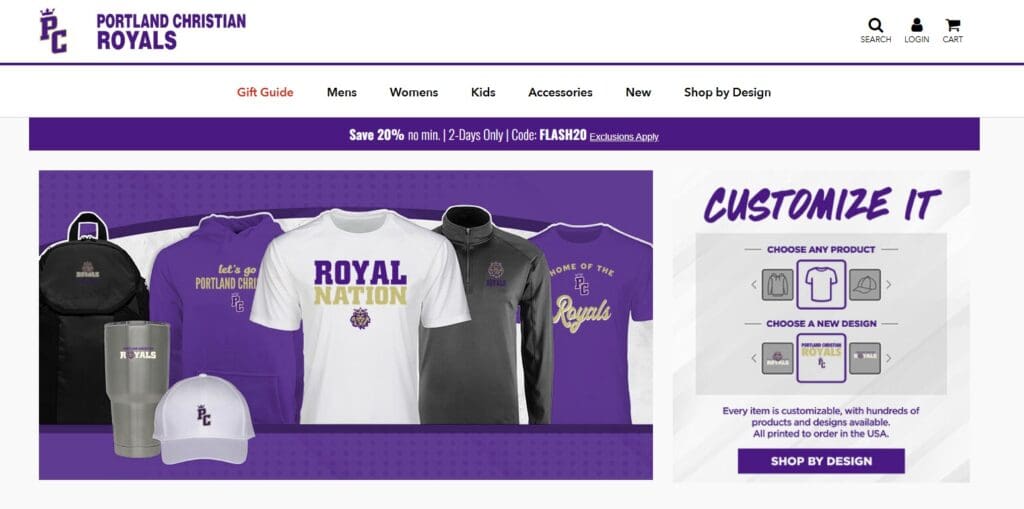Show next product with right chevron
This screenshot has width=1024, height=509.
888,285
